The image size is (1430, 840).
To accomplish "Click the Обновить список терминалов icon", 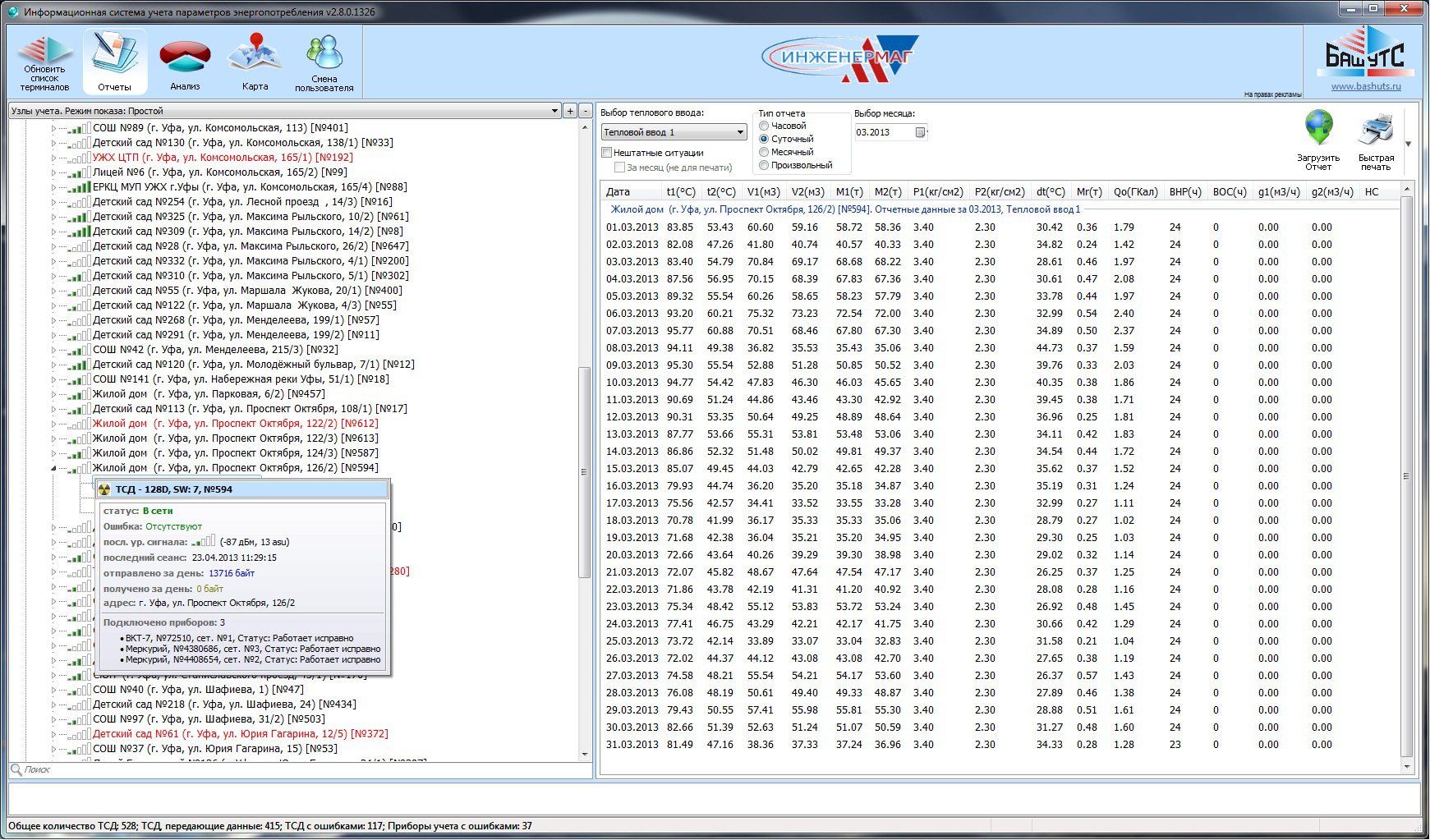I will point(45,62).
